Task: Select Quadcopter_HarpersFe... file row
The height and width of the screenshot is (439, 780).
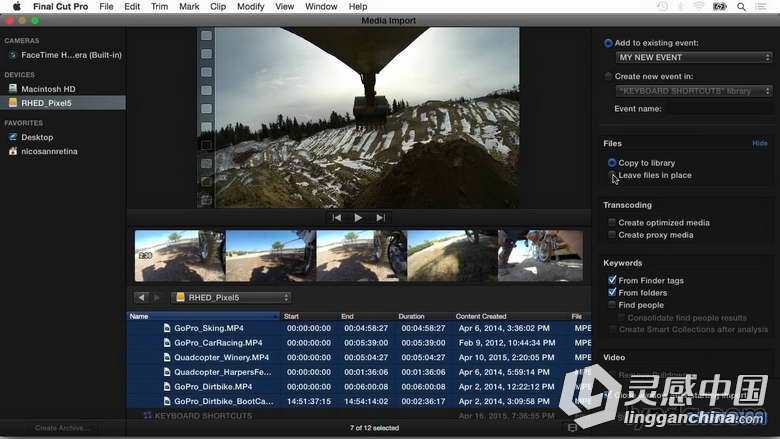Action: (x=359, y=372)
